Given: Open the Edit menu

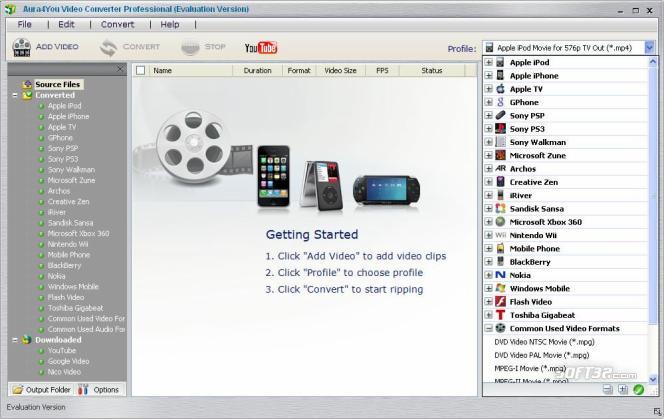Looking at the screenshot, I should tap(66, 25).
